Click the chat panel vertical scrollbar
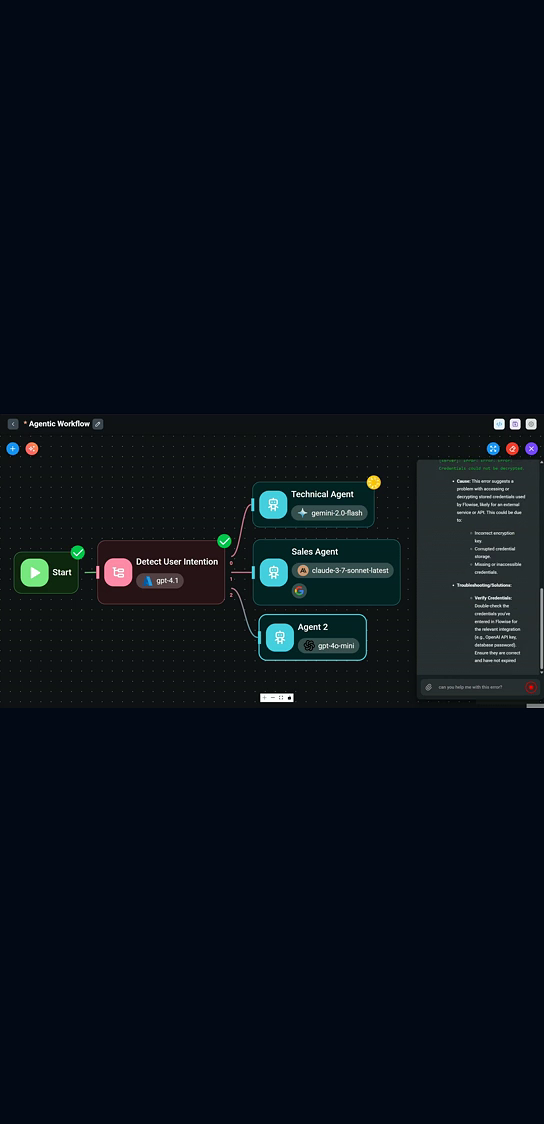This screenshot has width=544, height=1124. click(x=541, y=629)
